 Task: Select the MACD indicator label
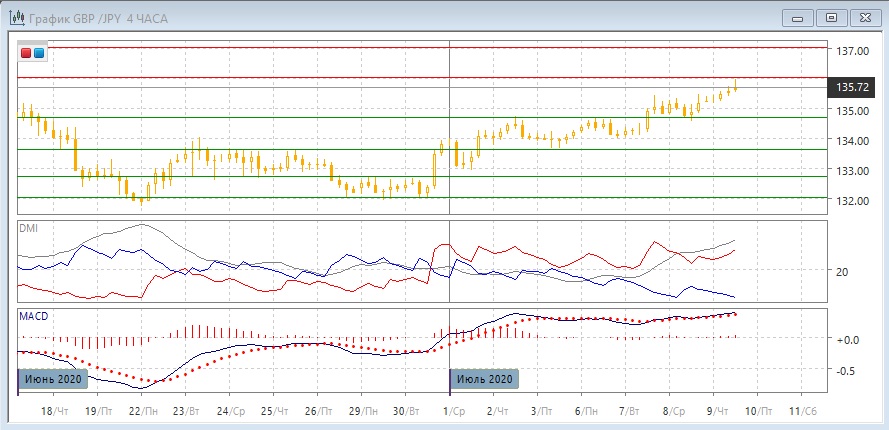[x=33, y=316]
